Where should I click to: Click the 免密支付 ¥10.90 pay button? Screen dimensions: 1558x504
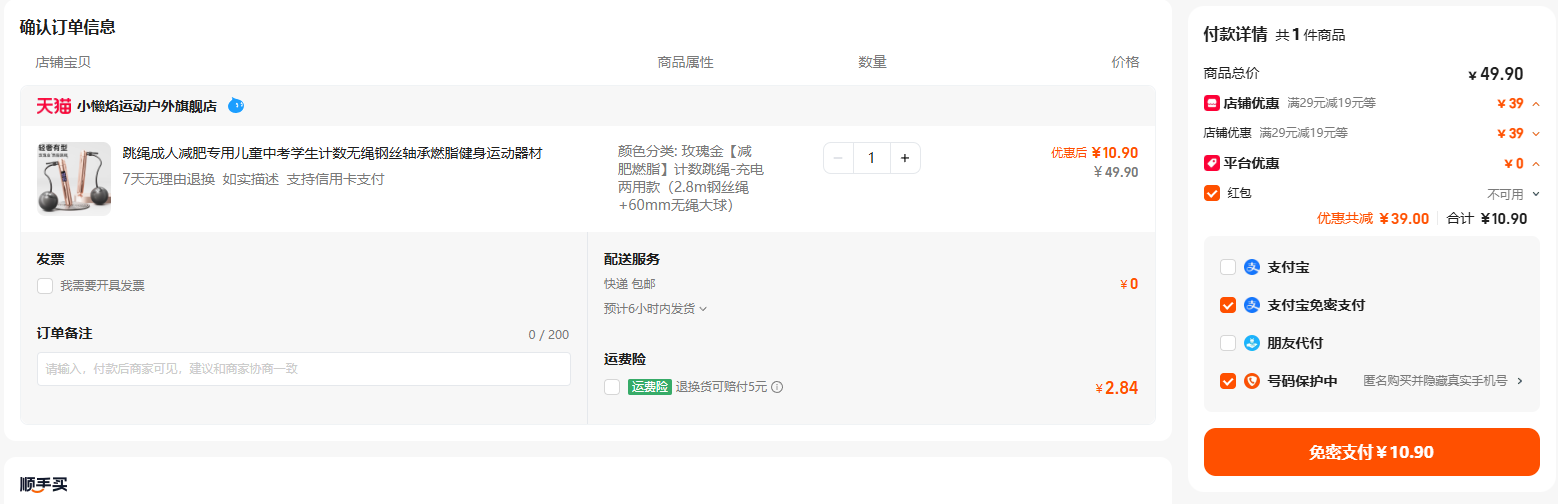tap(1371, 452)
